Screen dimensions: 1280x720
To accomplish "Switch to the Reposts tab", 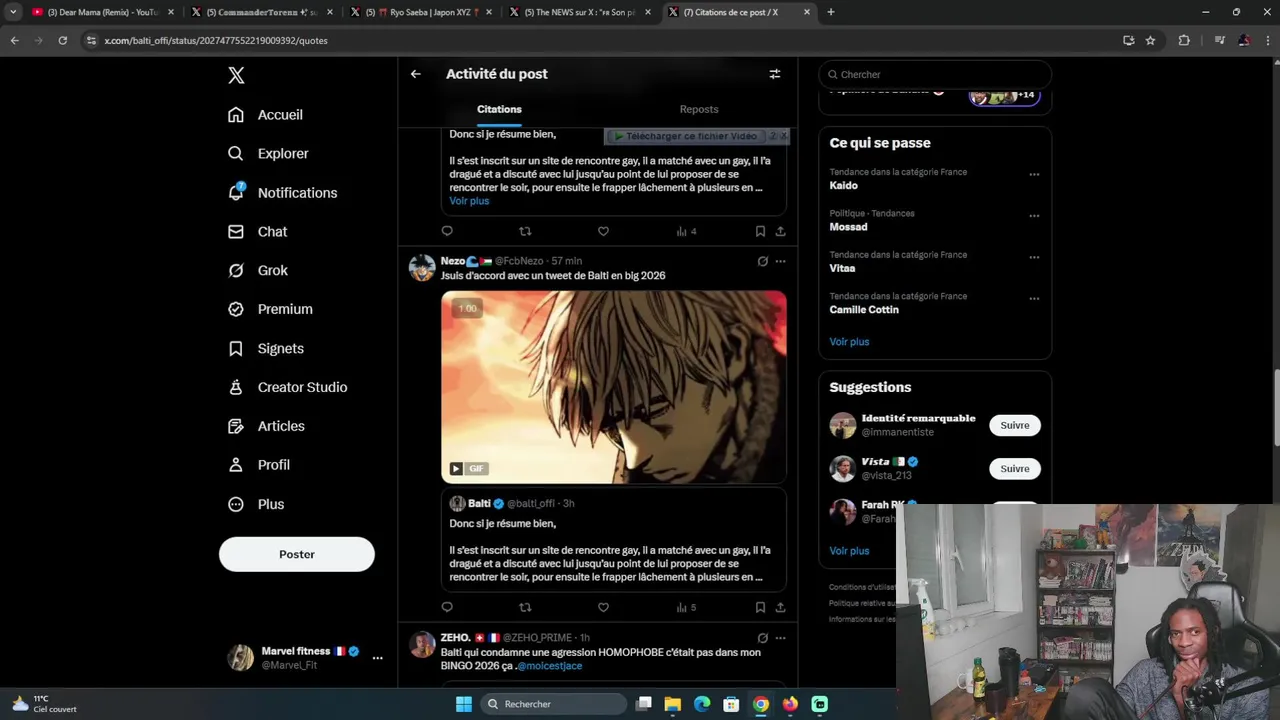I will pos(699,109).
